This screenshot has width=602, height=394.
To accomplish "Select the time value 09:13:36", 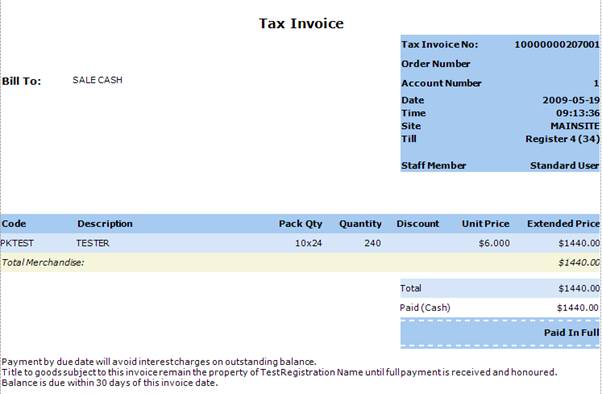I will 577,113.
